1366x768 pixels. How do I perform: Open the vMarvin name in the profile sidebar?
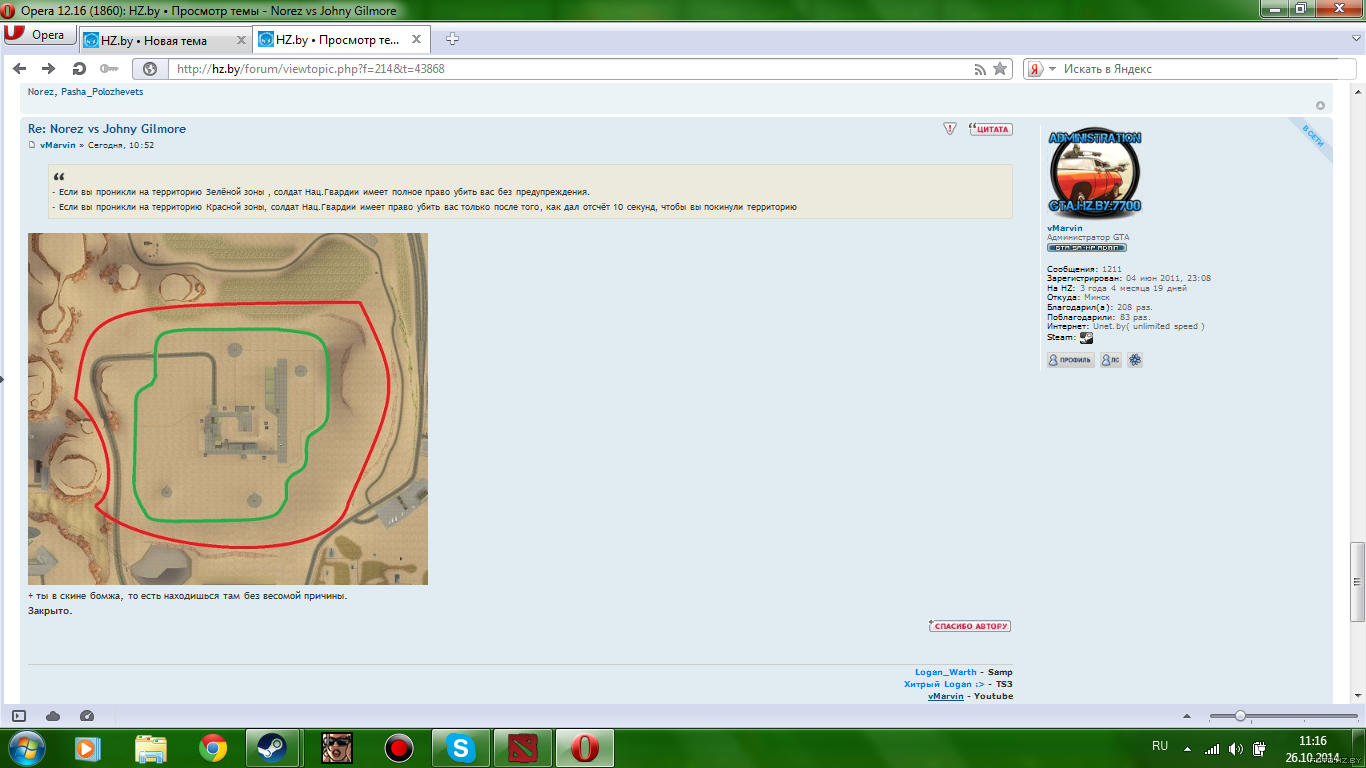pos(1064,228)
